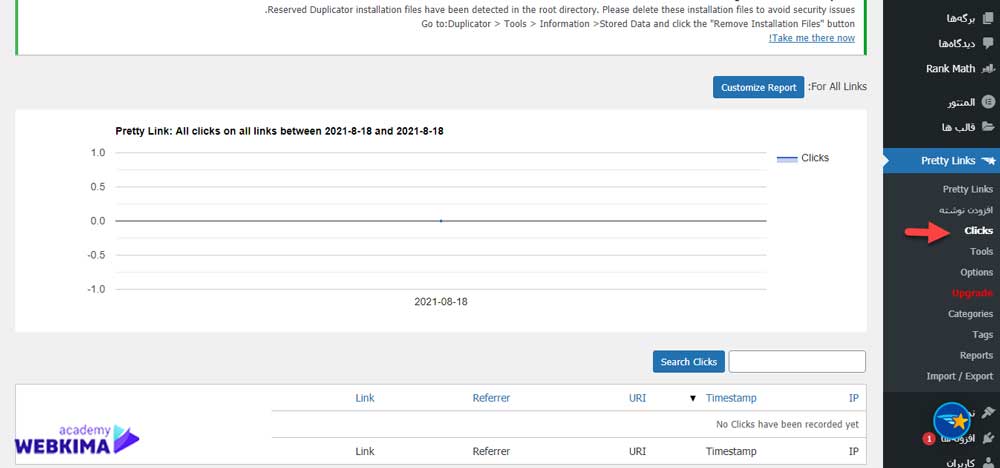Toggle the Clicks series in chart legend

point(802,158)
